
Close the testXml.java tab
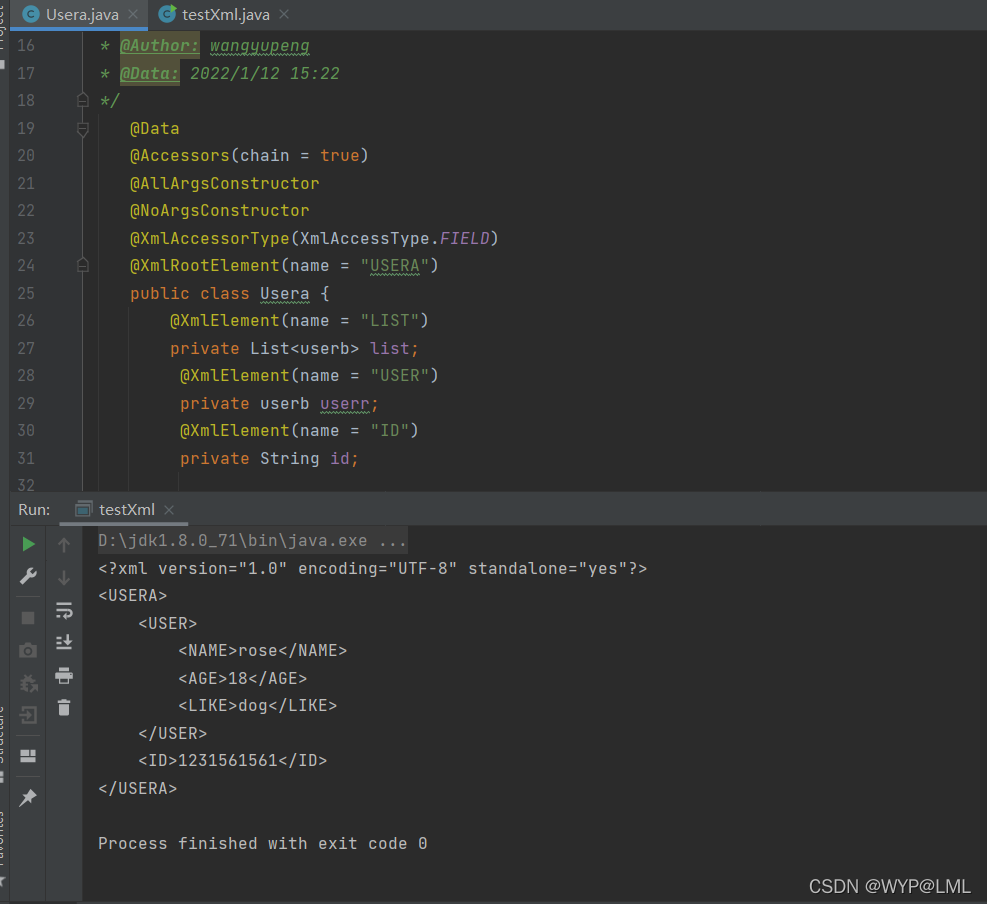[284, 14]
